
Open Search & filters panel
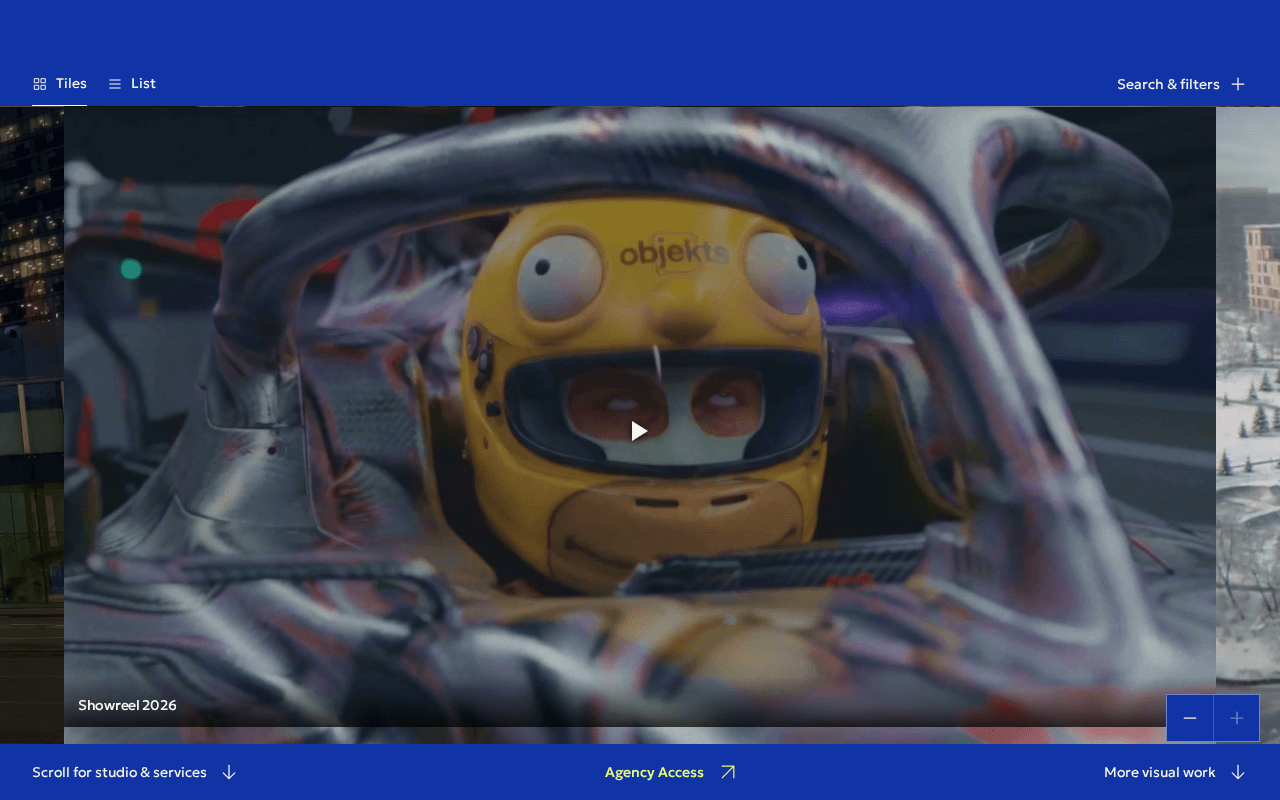click(x=1181, y=84)
